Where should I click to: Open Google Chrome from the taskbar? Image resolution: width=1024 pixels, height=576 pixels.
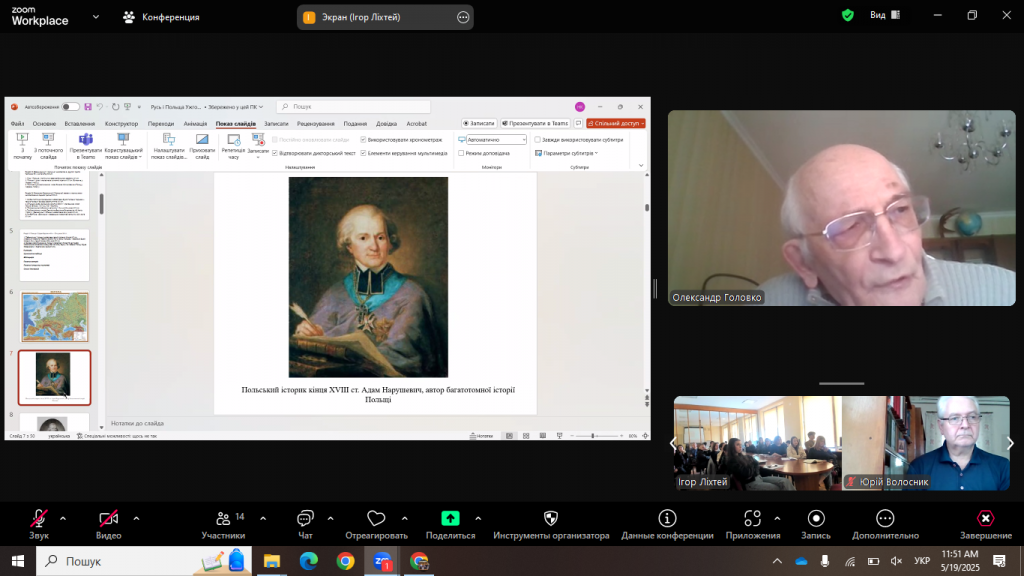[345, 562]
